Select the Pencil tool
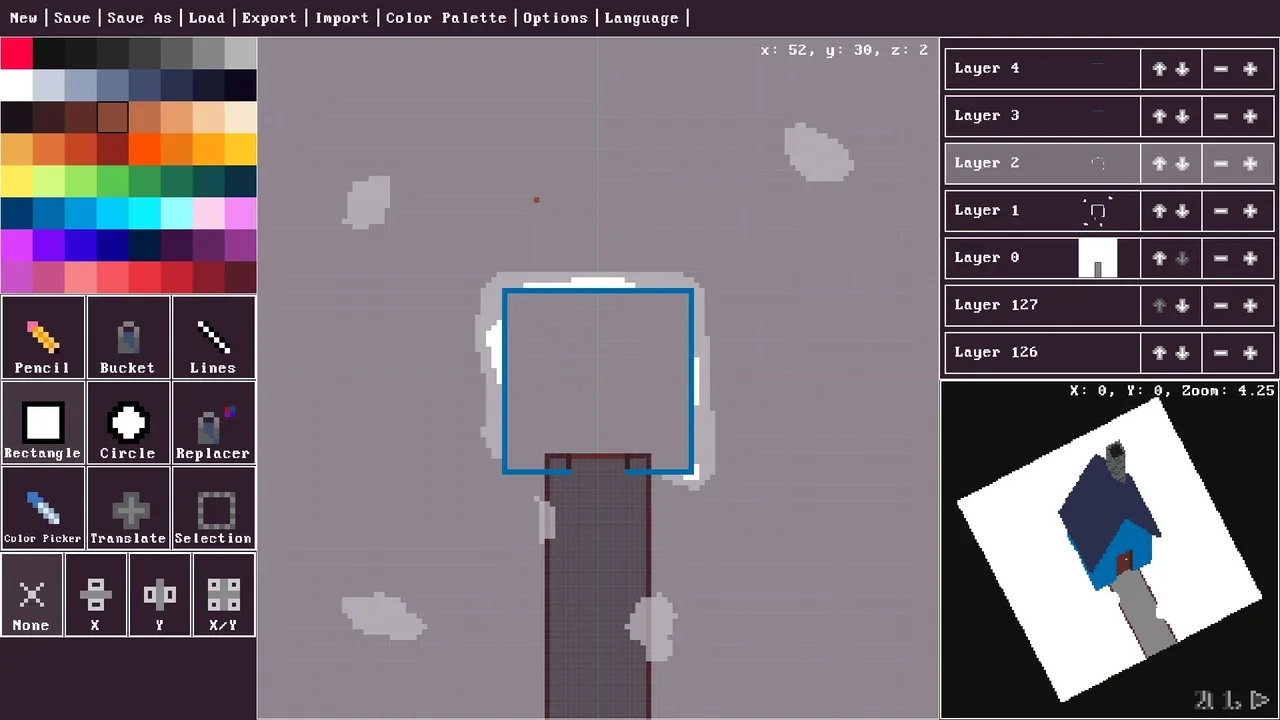The image size is (1280, 720). [x=43, y=338]
